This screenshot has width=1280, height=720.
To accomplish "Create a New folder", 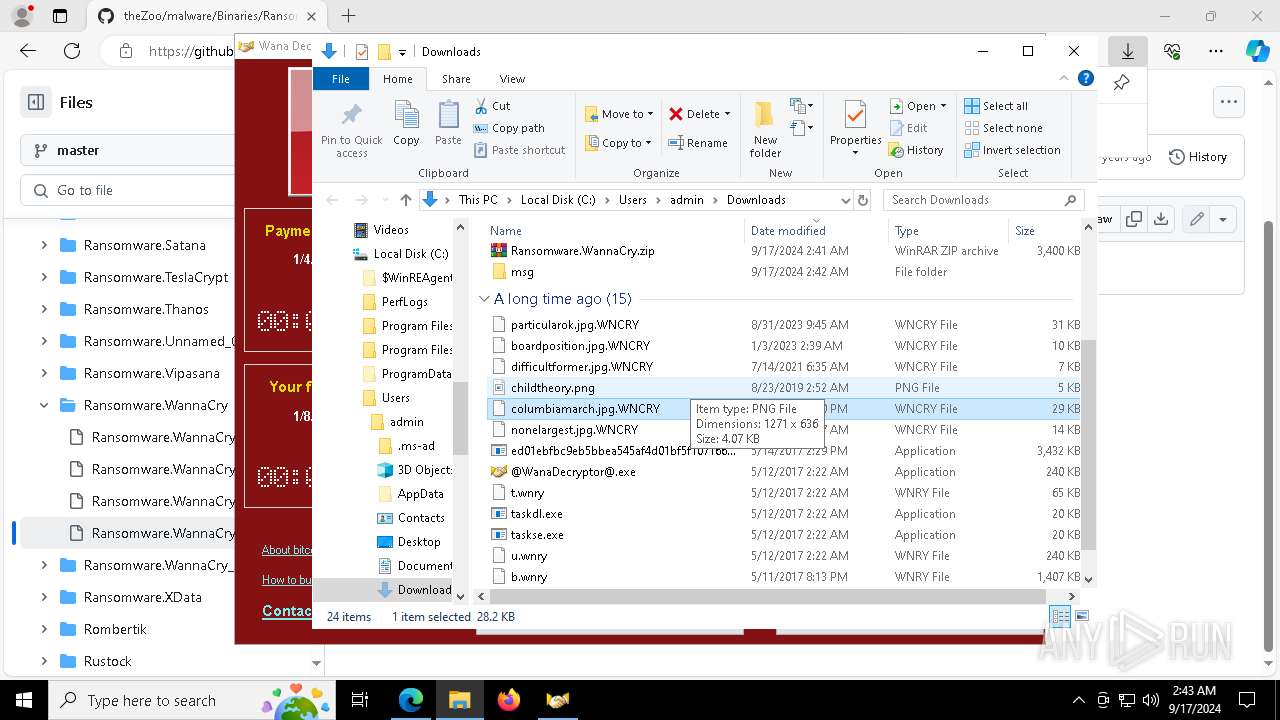I will coord(765,128).
